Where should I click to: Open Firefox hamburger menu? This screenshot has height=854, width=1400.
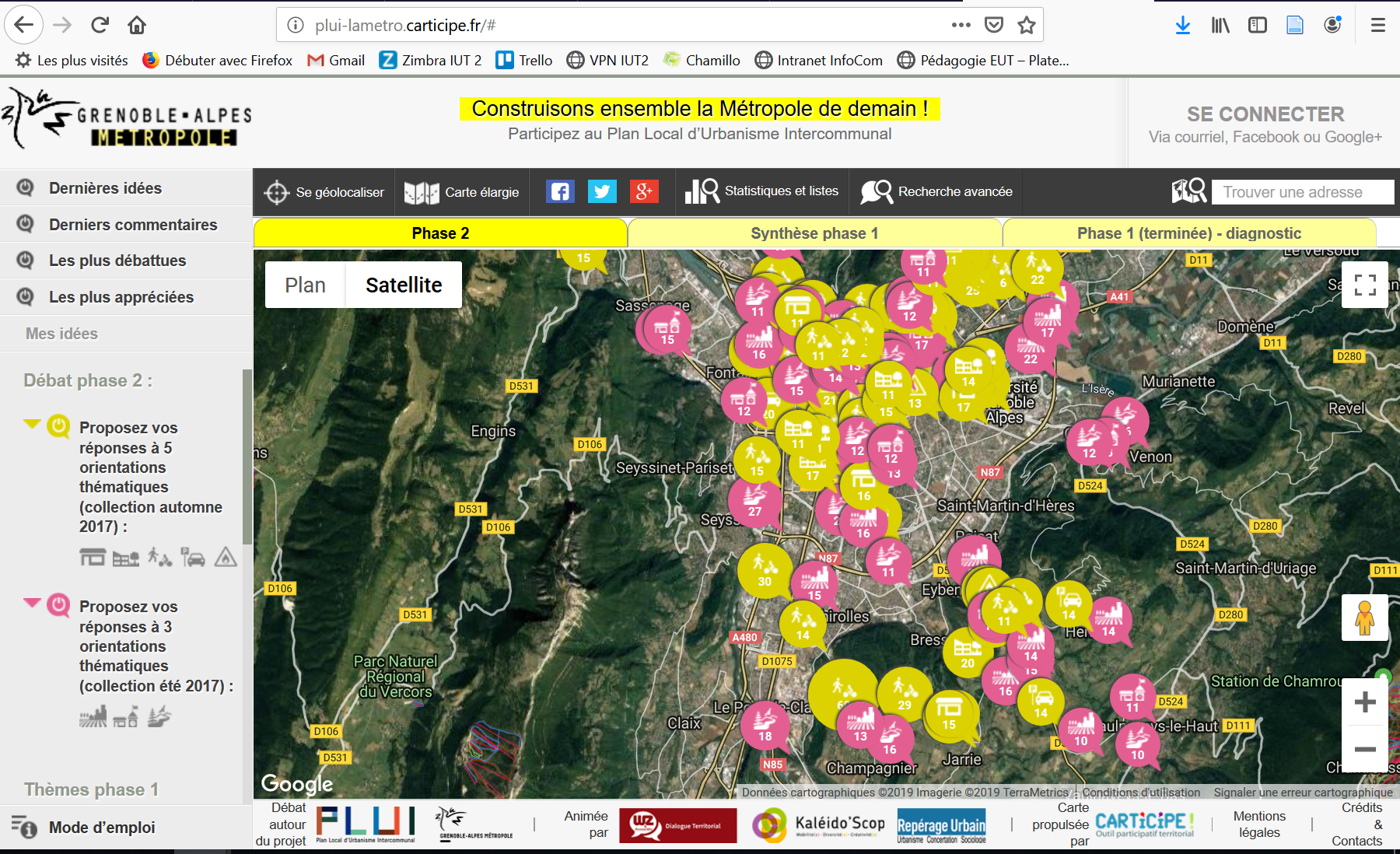pos(1377,25)
